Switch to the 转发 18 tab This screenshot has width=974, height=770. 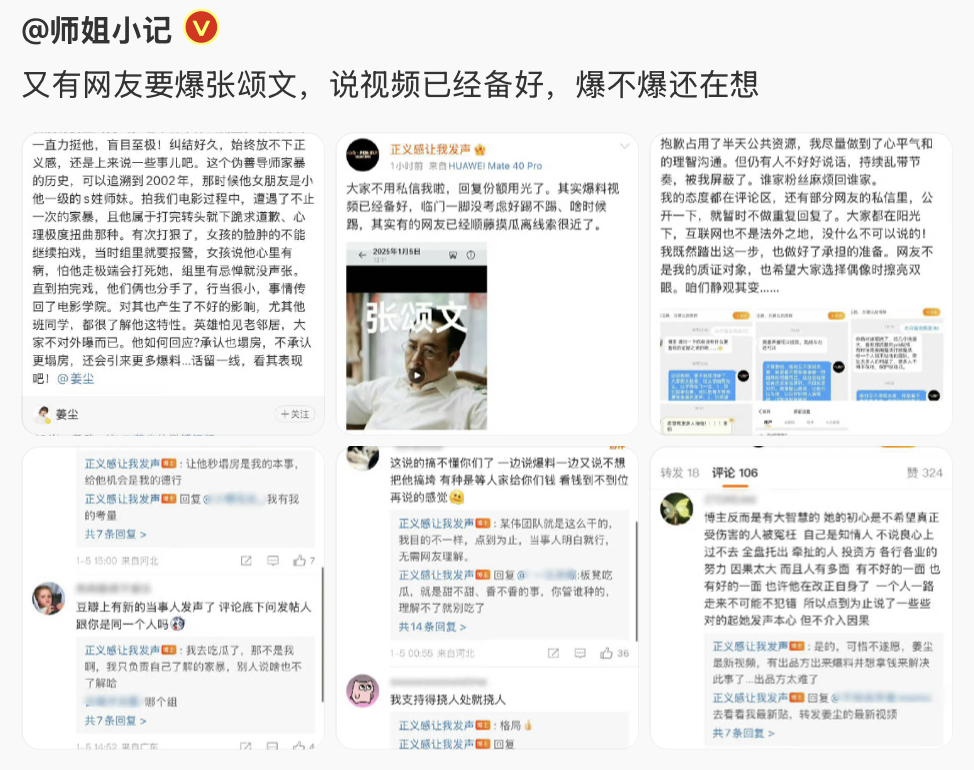click(680, 472)
